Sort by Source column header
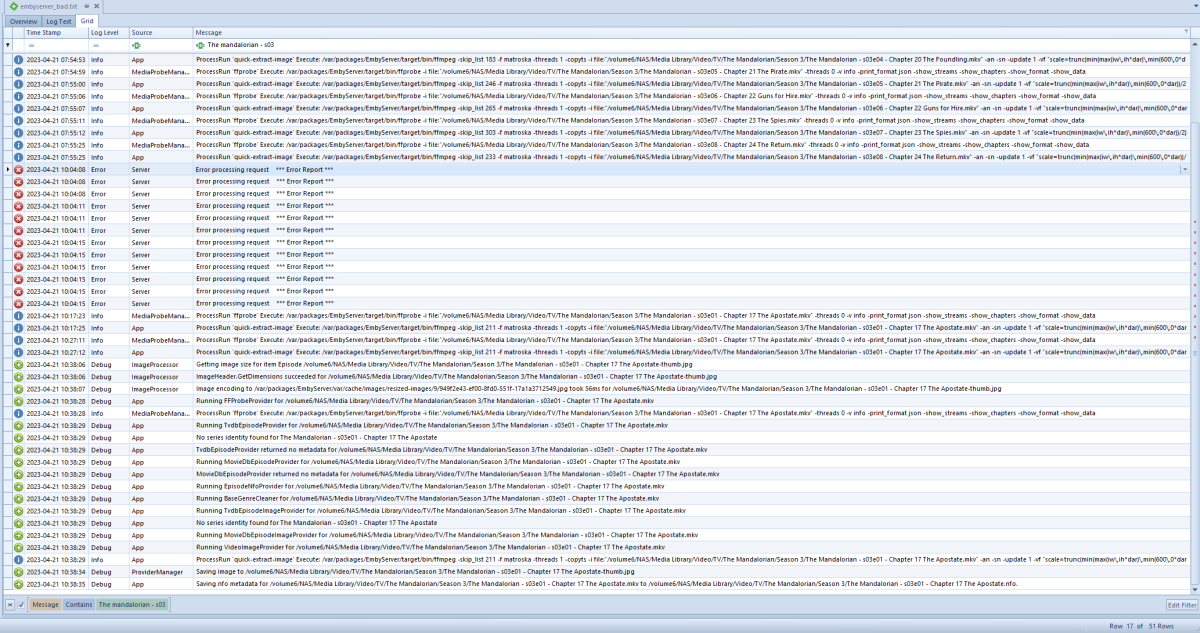Viewport: 1200px width, 633px height. (160, 33)
